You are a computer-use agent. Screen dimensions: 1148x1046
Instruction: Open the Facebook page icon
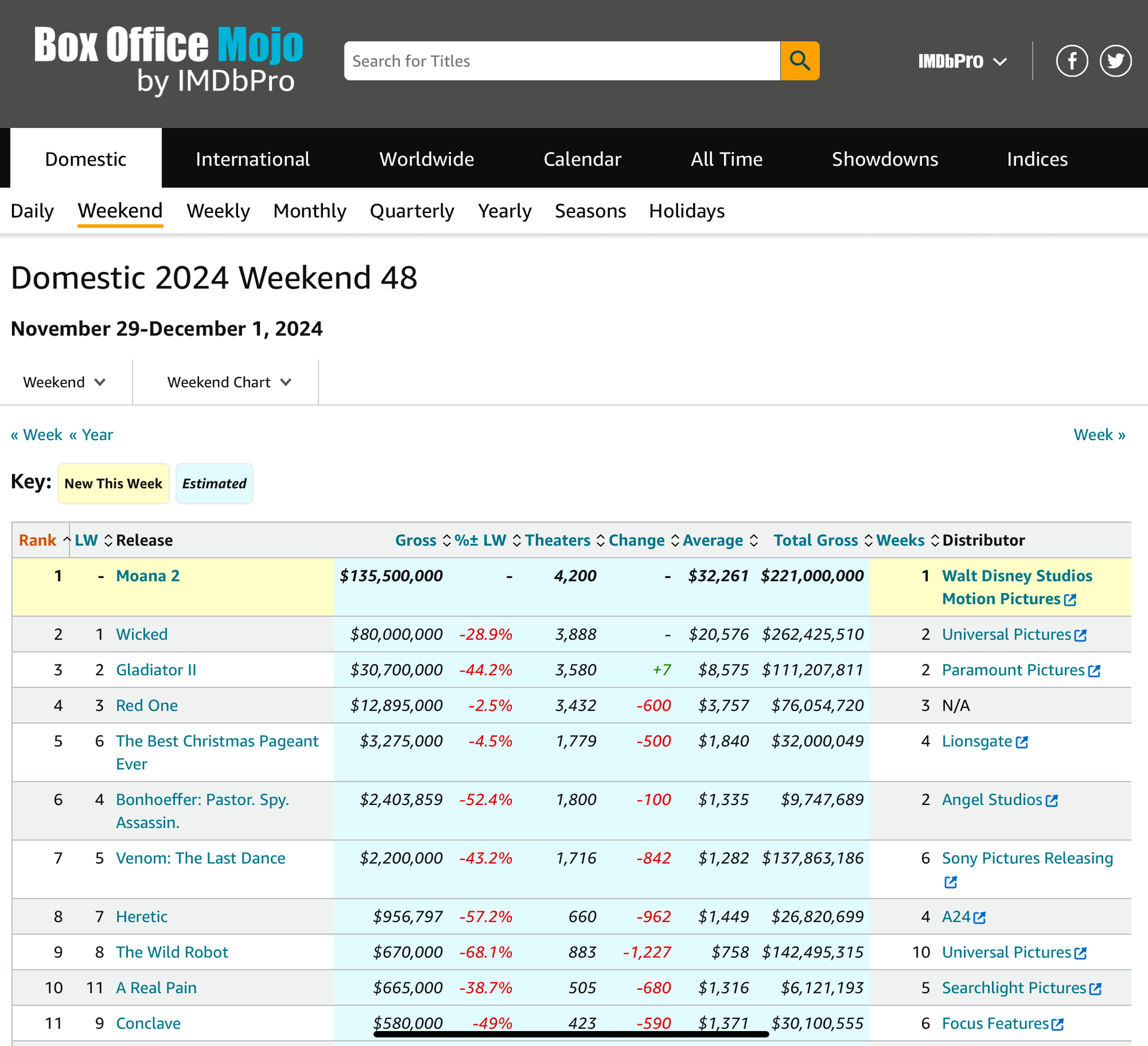click(1072, 61)
